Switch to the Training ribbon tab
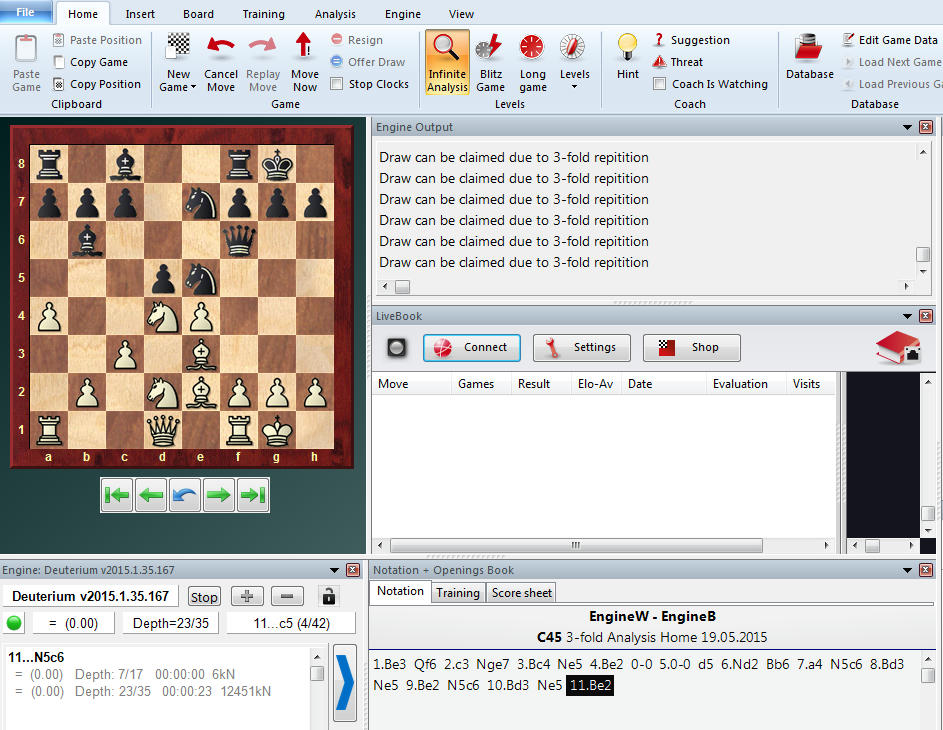This screenshot has height=730, width=943. coord(263,14)
